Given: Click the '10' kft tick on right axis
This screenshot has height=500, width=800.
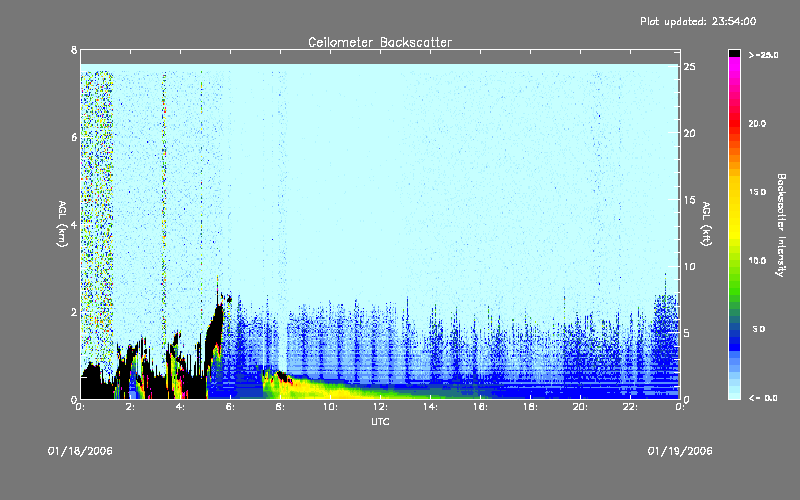Looking at the screenshot, I should point(689,266).
